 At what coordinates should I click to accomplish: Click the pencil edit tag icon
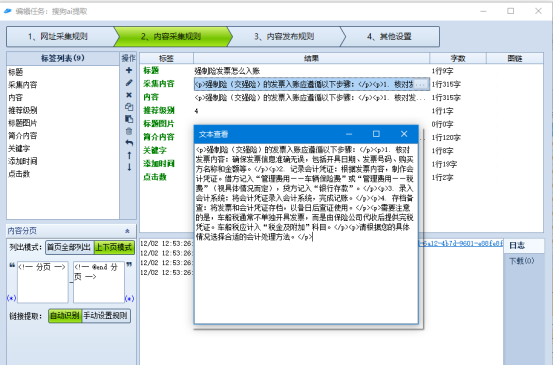click(129, 83)
